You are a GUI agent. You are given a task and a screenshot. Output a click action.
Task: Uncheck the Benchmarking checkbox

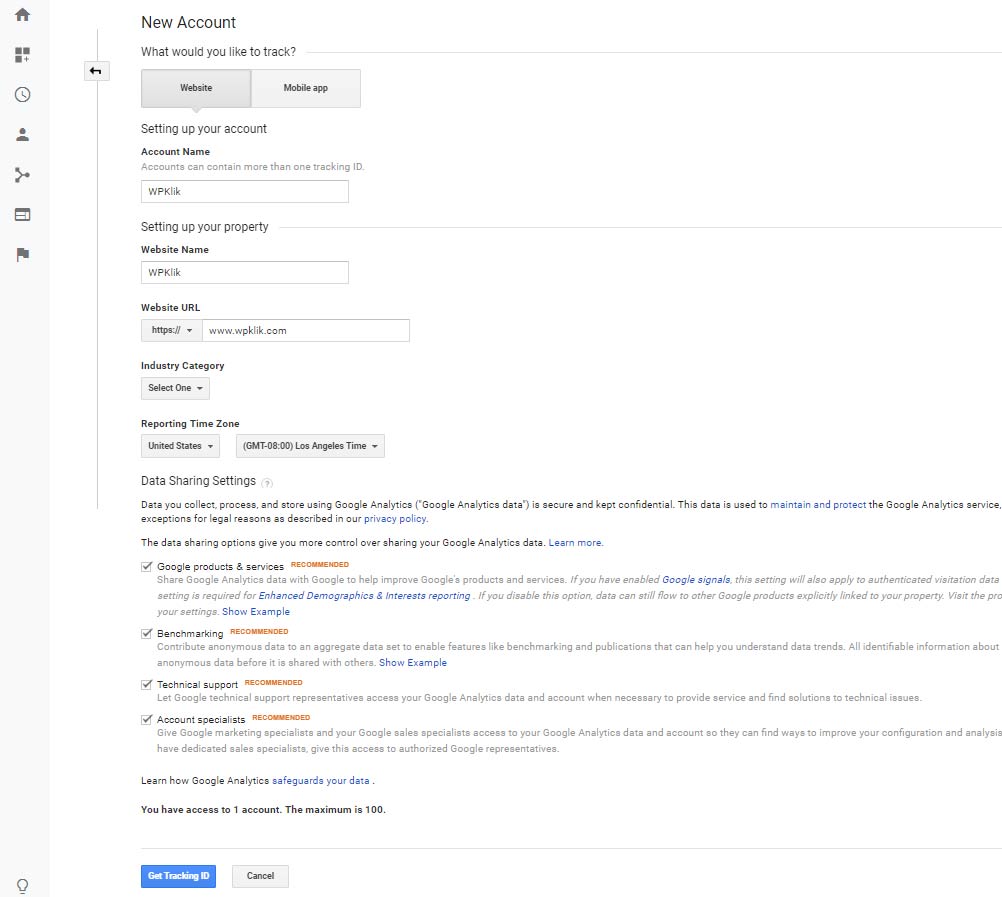(147, 634)
